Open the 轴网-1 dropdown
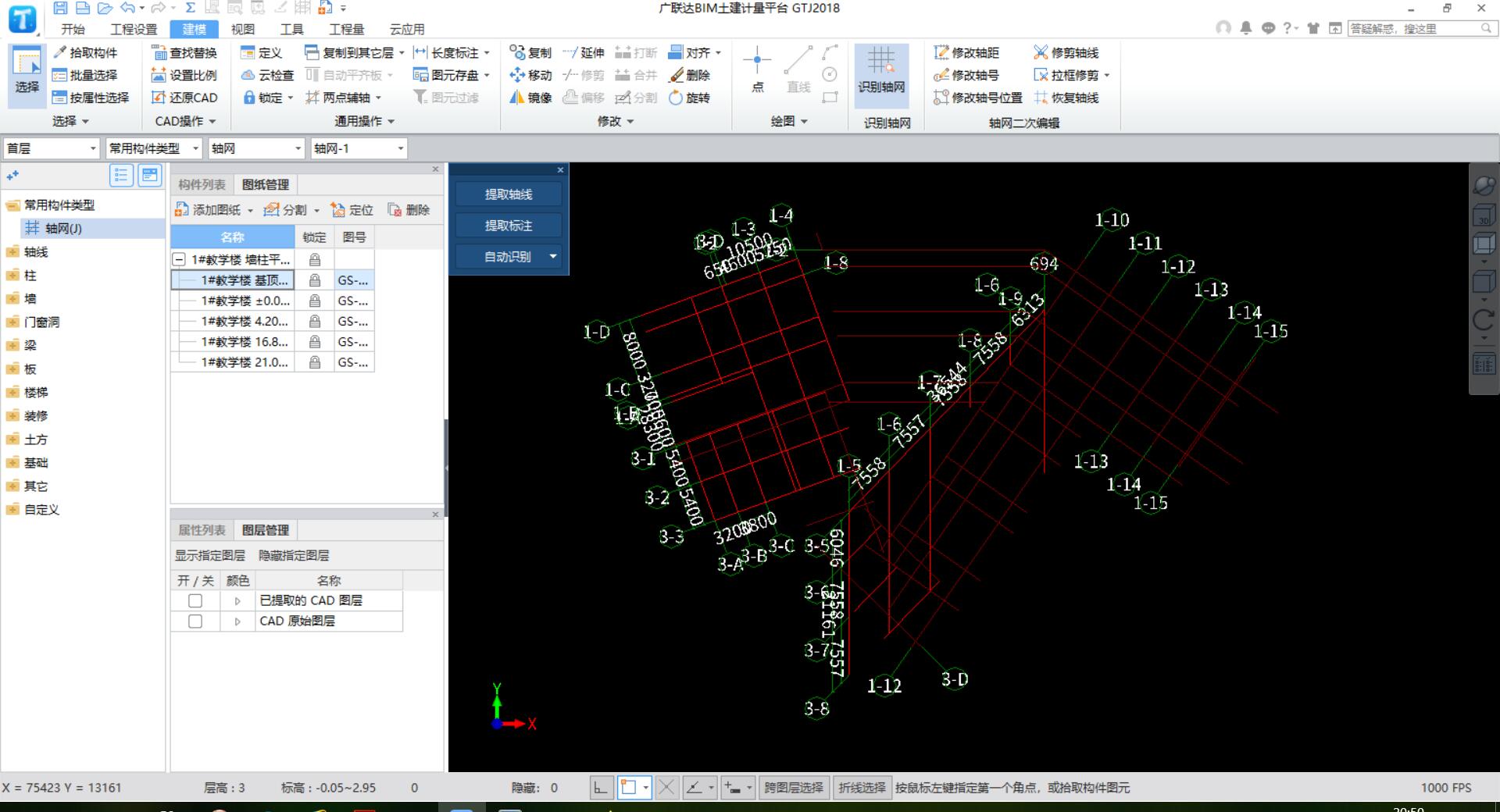This screenshot has width=1500, height=812. pos(359,148)
